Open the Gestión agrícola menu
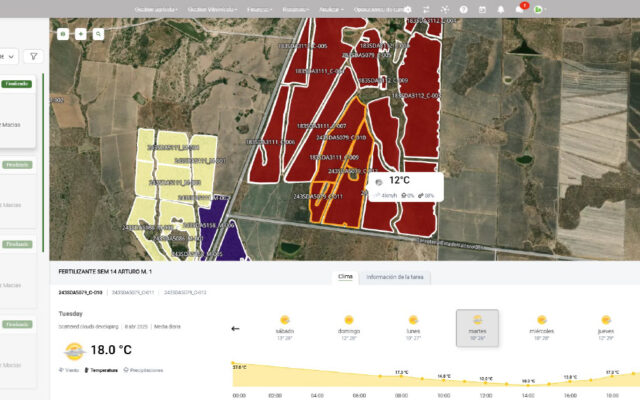640x400 pixels. 156,9
